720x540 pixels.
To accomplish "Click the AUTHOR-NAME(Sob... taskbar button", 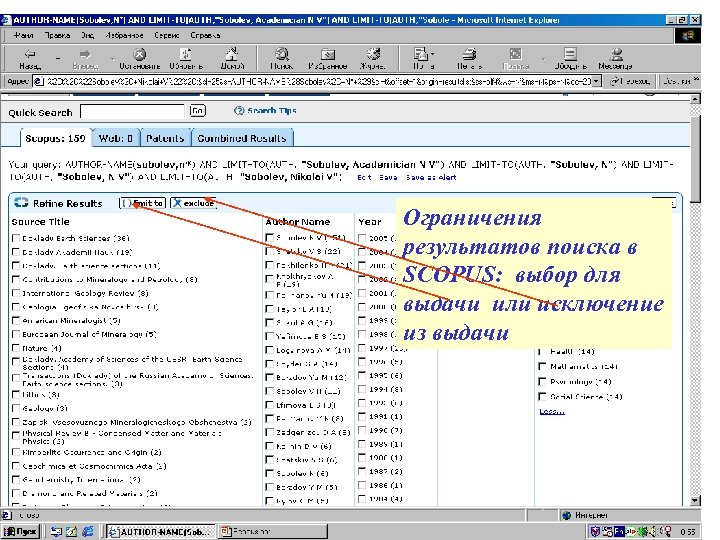I will click(x=161, y=532).
